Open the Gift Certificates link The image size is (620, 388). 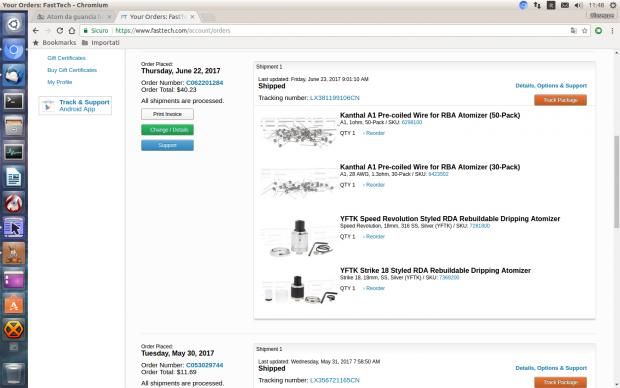[x=66, y=58]
